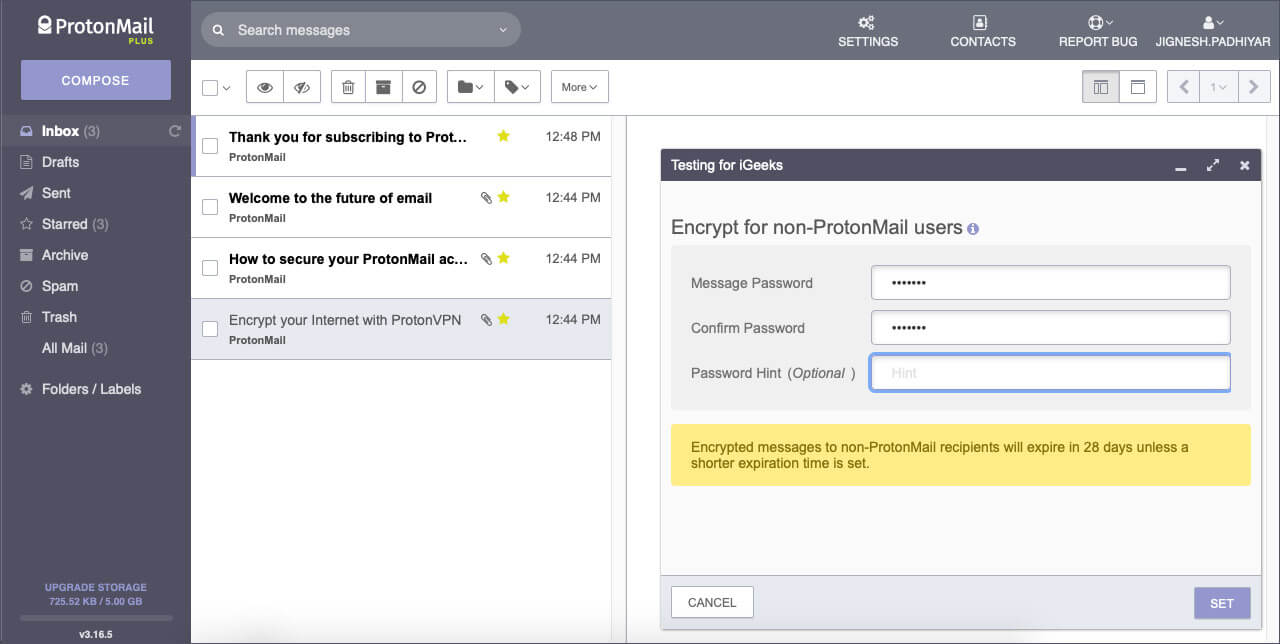Mark selected as read with eye icon
The width and height of the screenshot is (1280, 644).
pyautogui.click(x=265, y=87)
